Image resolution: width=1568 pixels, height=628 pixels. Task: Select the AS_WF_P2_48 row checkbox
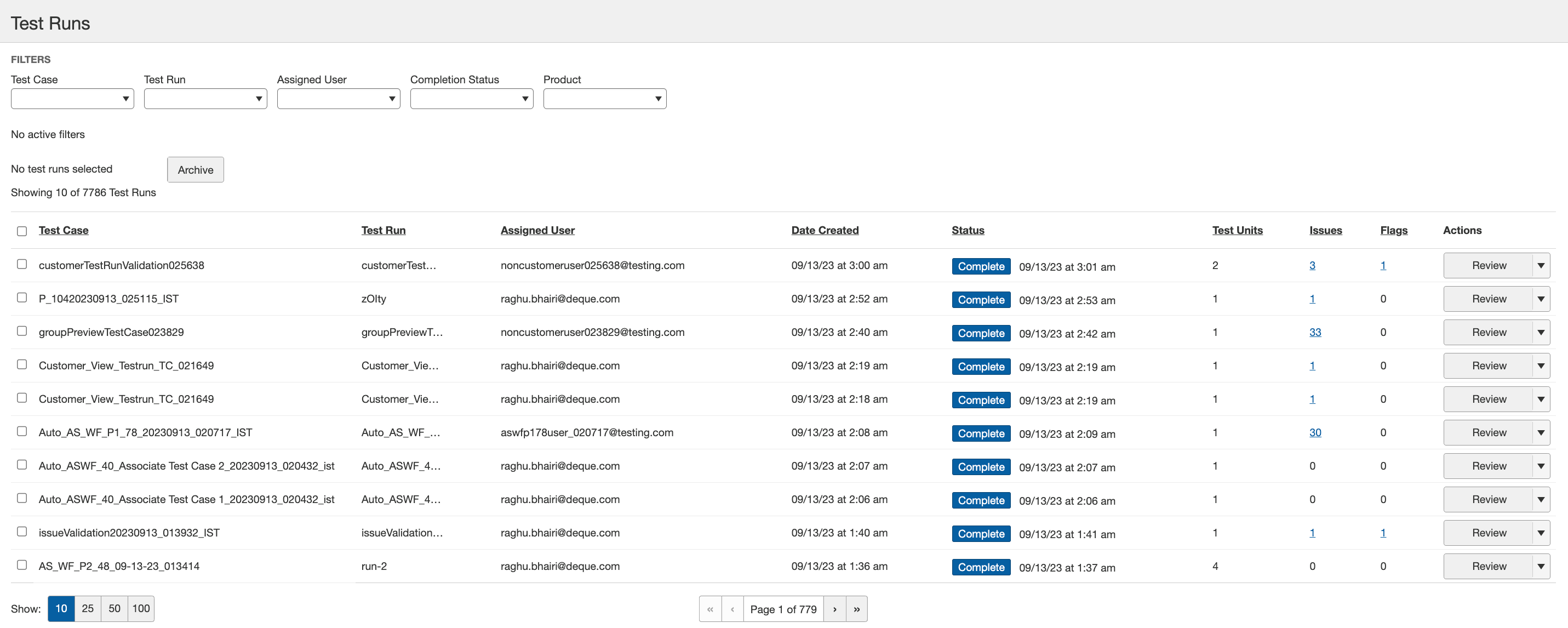[22, 566]
